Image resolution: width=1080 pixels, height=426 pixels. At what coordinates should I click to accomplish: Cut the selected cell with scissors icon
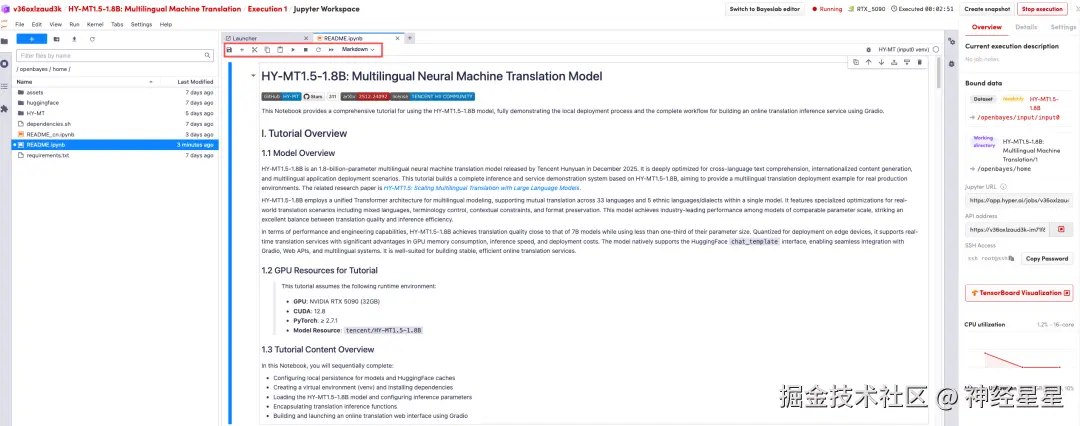click(x=254, y=50)
